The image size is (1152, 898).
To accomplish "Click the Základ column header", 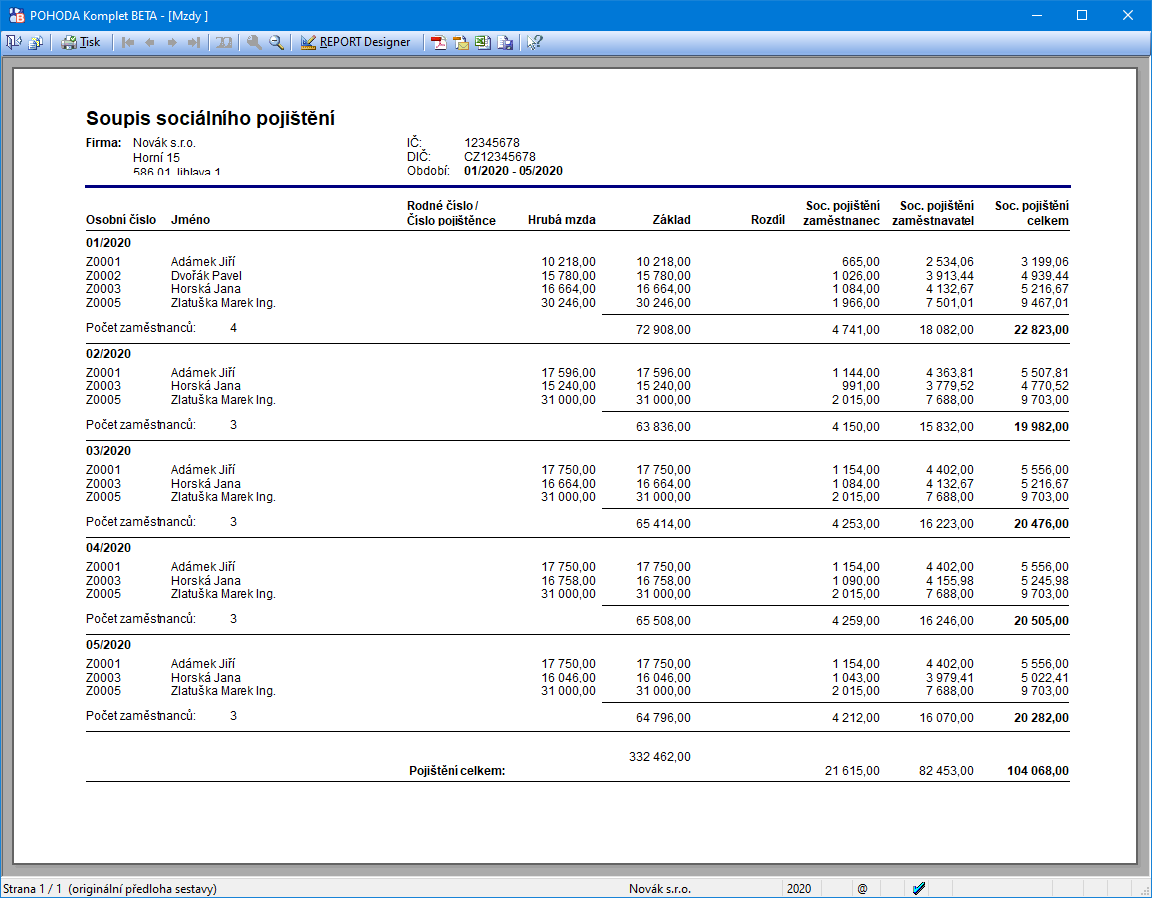I will click(671, 220).
